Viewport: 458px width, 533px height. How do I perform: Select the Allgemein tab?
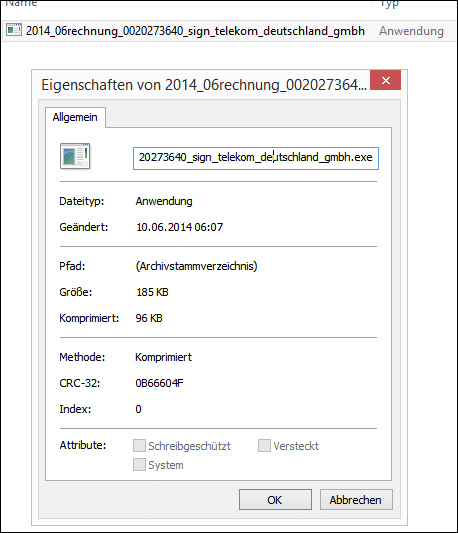point(75,117)
